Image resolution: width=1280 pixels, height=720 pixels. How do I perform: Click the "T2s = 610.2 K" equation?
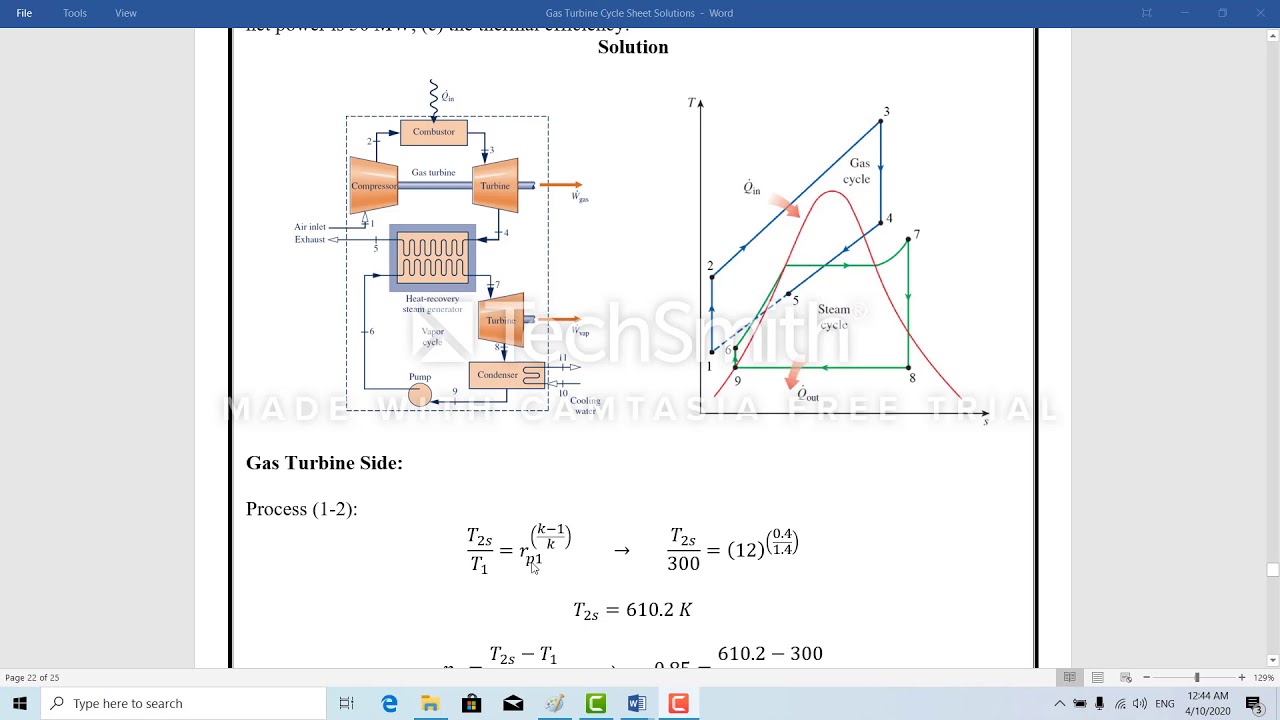pos(632,610)
